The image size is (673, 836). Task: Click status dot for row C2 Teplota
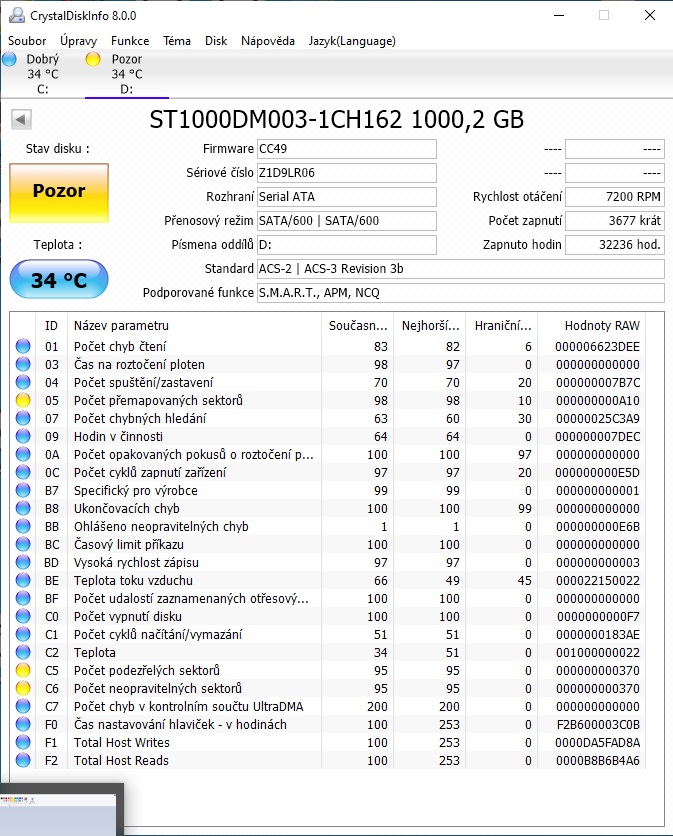point(23,652)
